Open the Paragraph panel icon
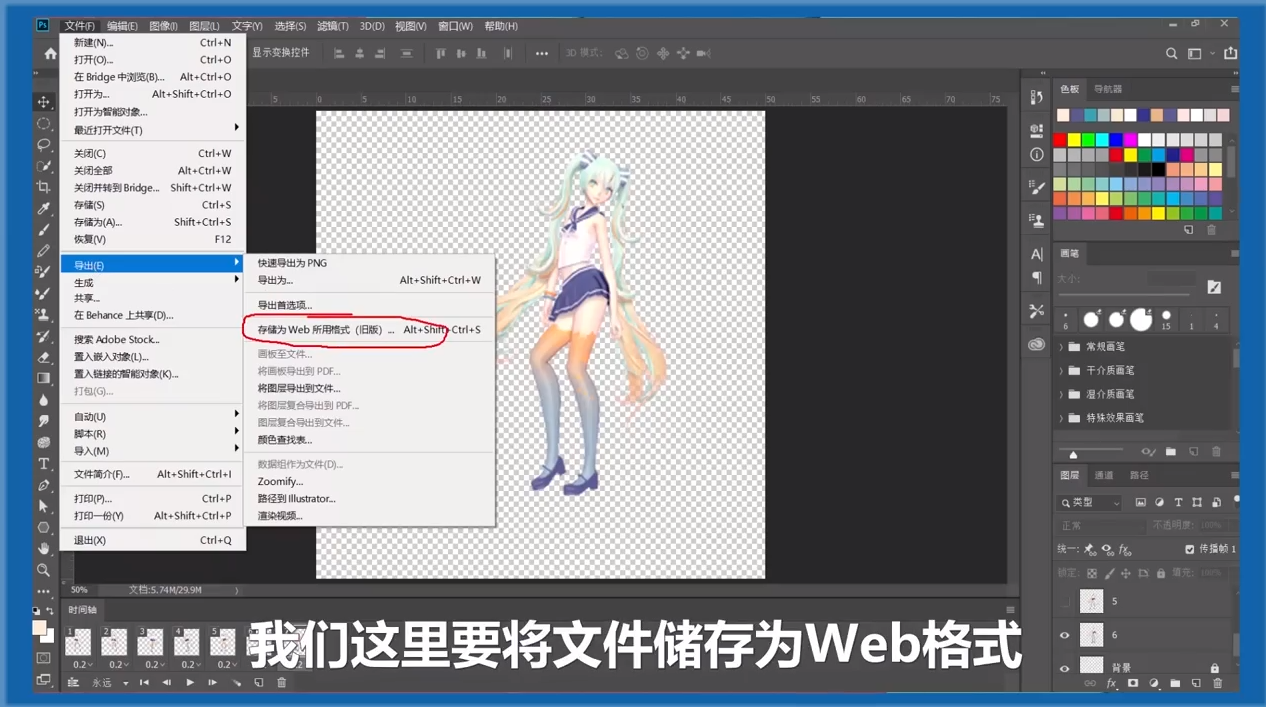Viewport: 1266px width, 707px height. coord(1037,278)
